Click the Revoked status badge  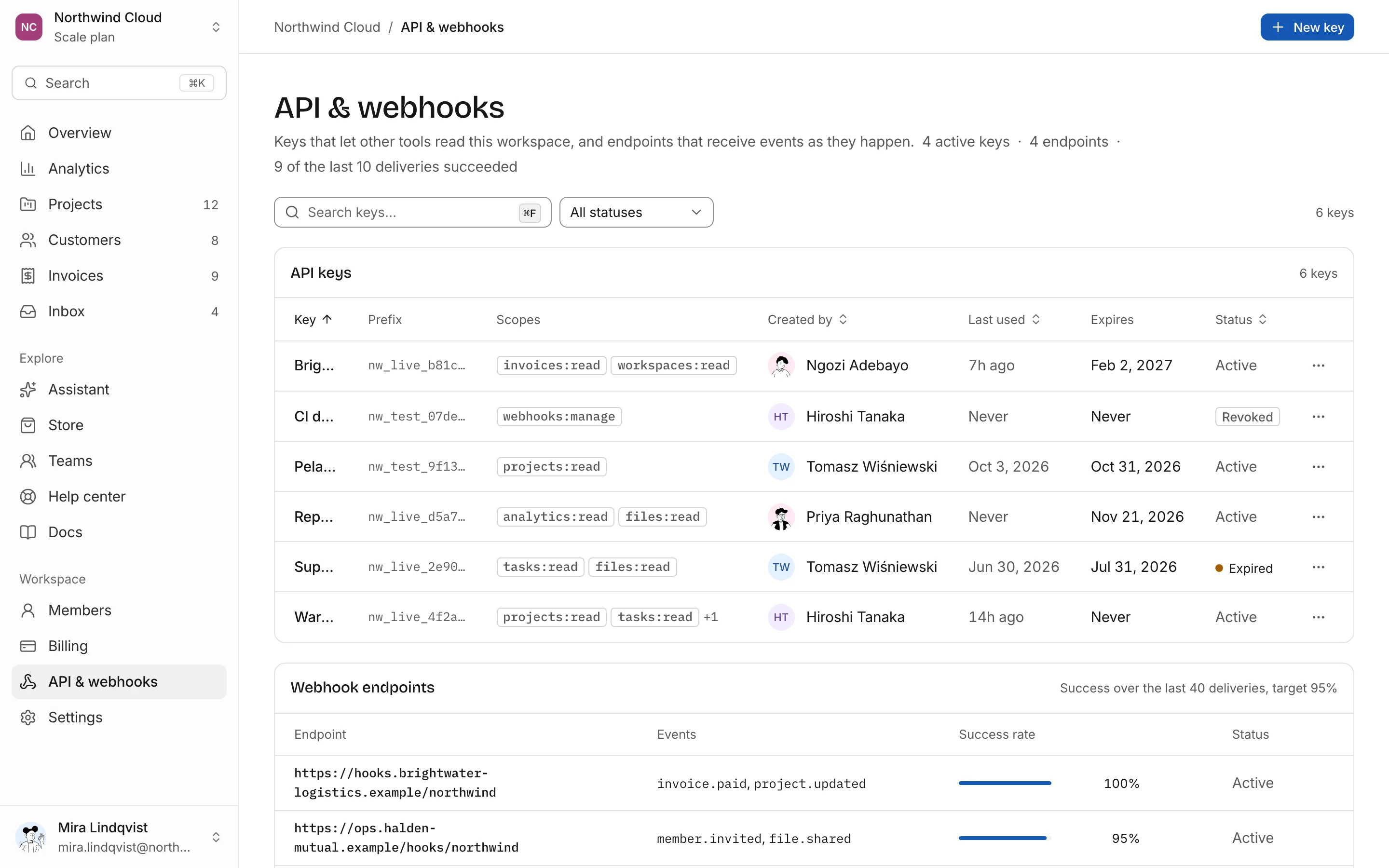pyautogui.click(x=1247, y=417)
